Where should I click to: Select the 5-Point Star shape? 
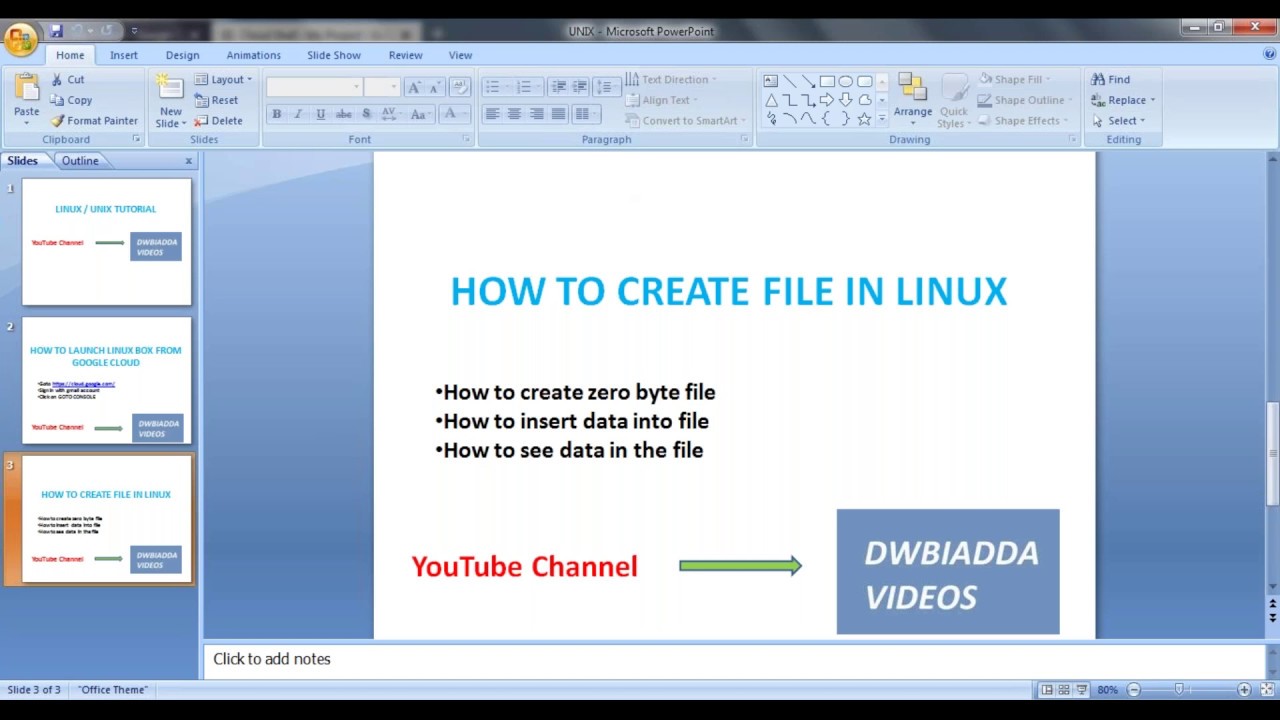point(865,119)
